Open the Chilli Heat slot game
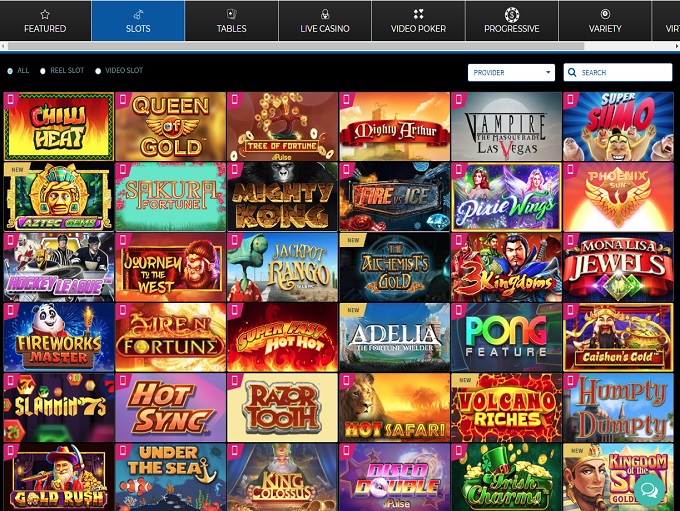 coord(58,127)
